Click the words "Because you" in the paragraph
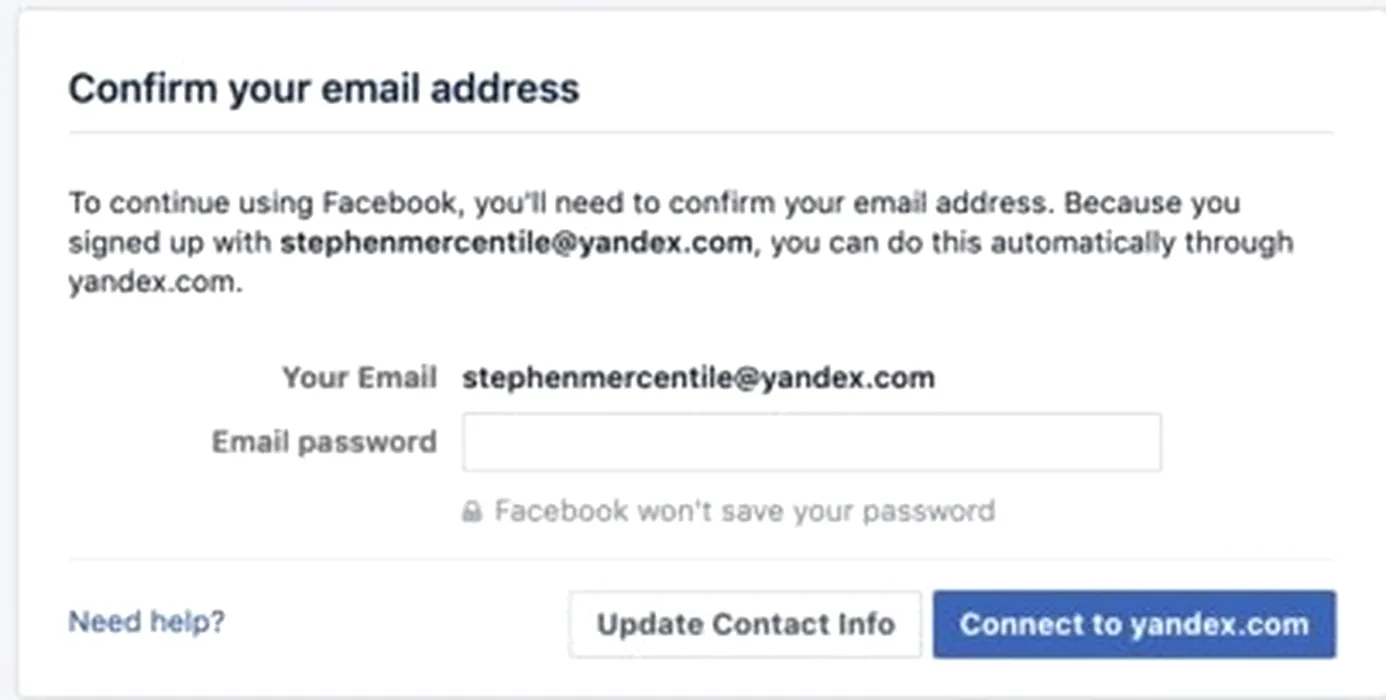 [1151, 203]
